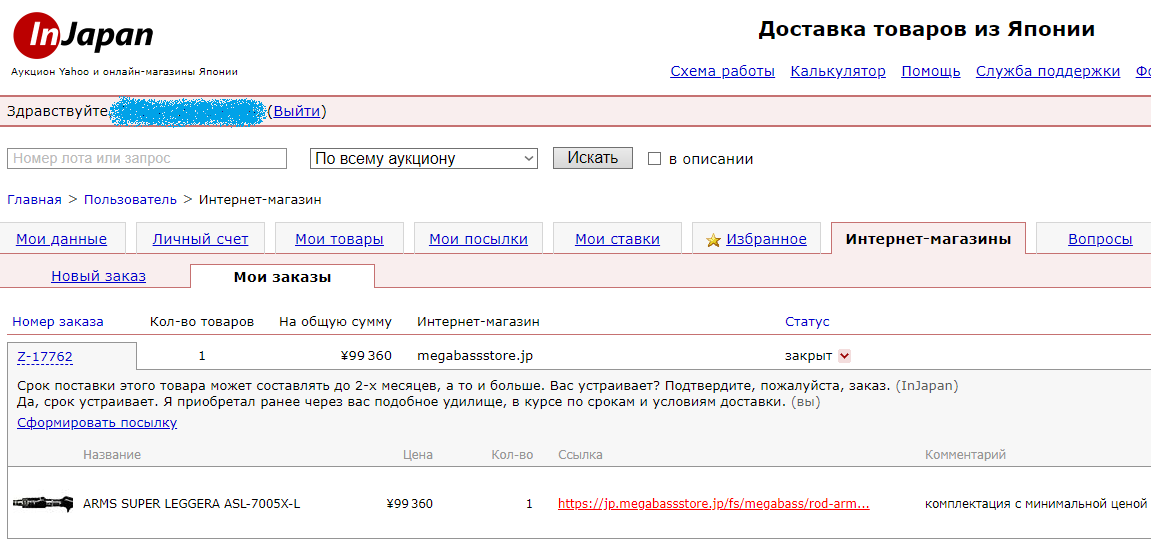The width and height of the screenshot is (1151, 545).
Task: Click the закрыт status text
Action: click(x=808, y=356)
